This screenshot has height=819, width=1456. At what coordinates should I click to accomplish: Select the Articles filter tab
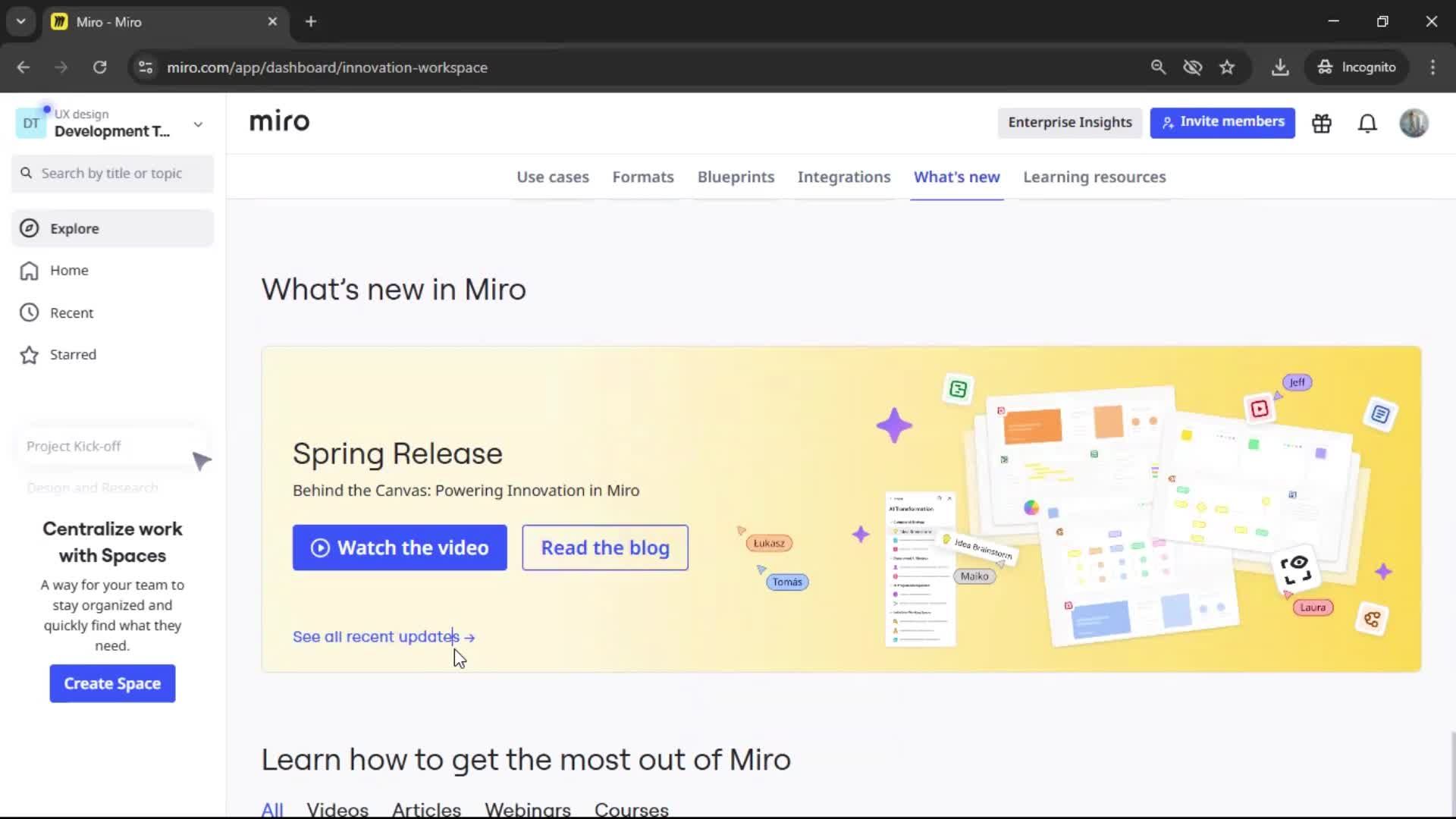pos(426,808)
